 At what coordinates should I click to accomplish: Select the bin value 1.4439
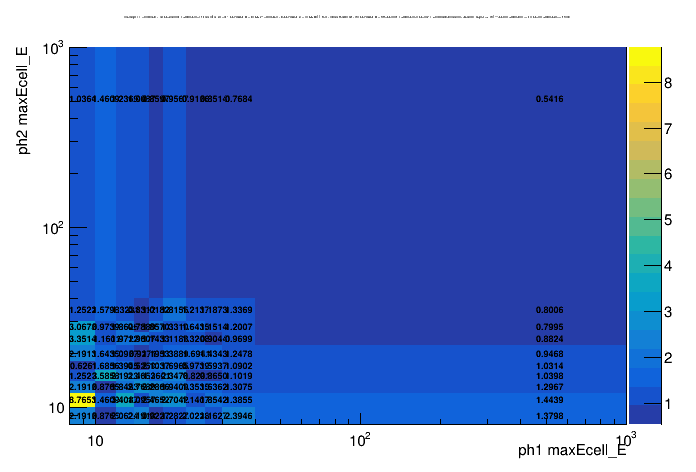coord(549,399)
